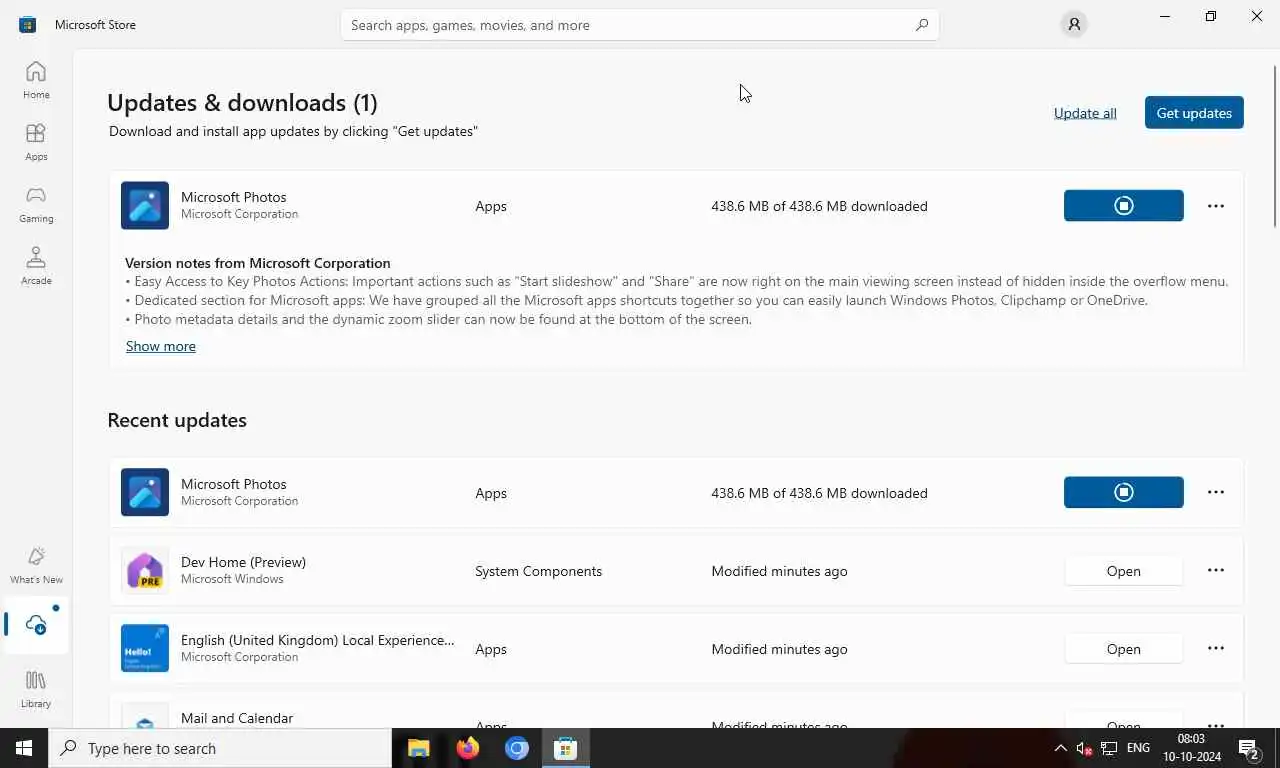
Task: Click Recent updates heading
Action: tap(177, 420)
